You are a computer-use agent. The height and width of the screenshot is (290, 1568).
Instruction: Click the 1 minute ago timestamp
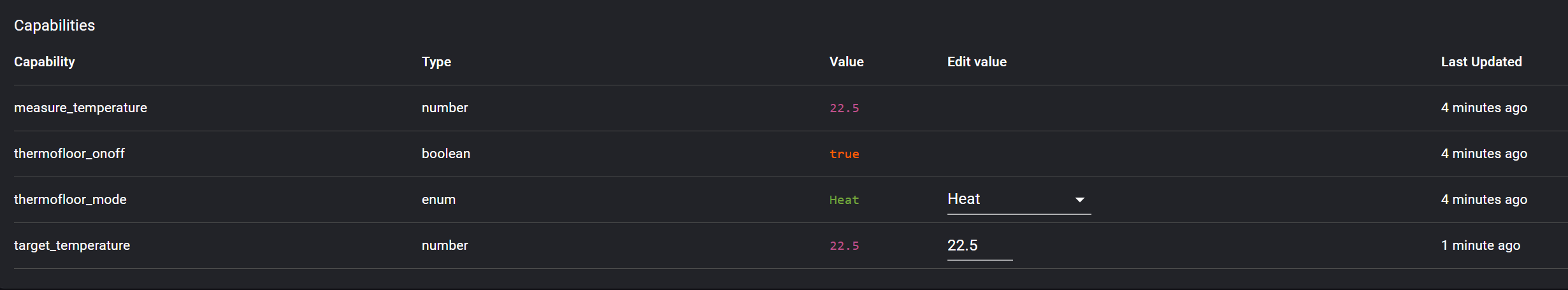point(1481,245)
